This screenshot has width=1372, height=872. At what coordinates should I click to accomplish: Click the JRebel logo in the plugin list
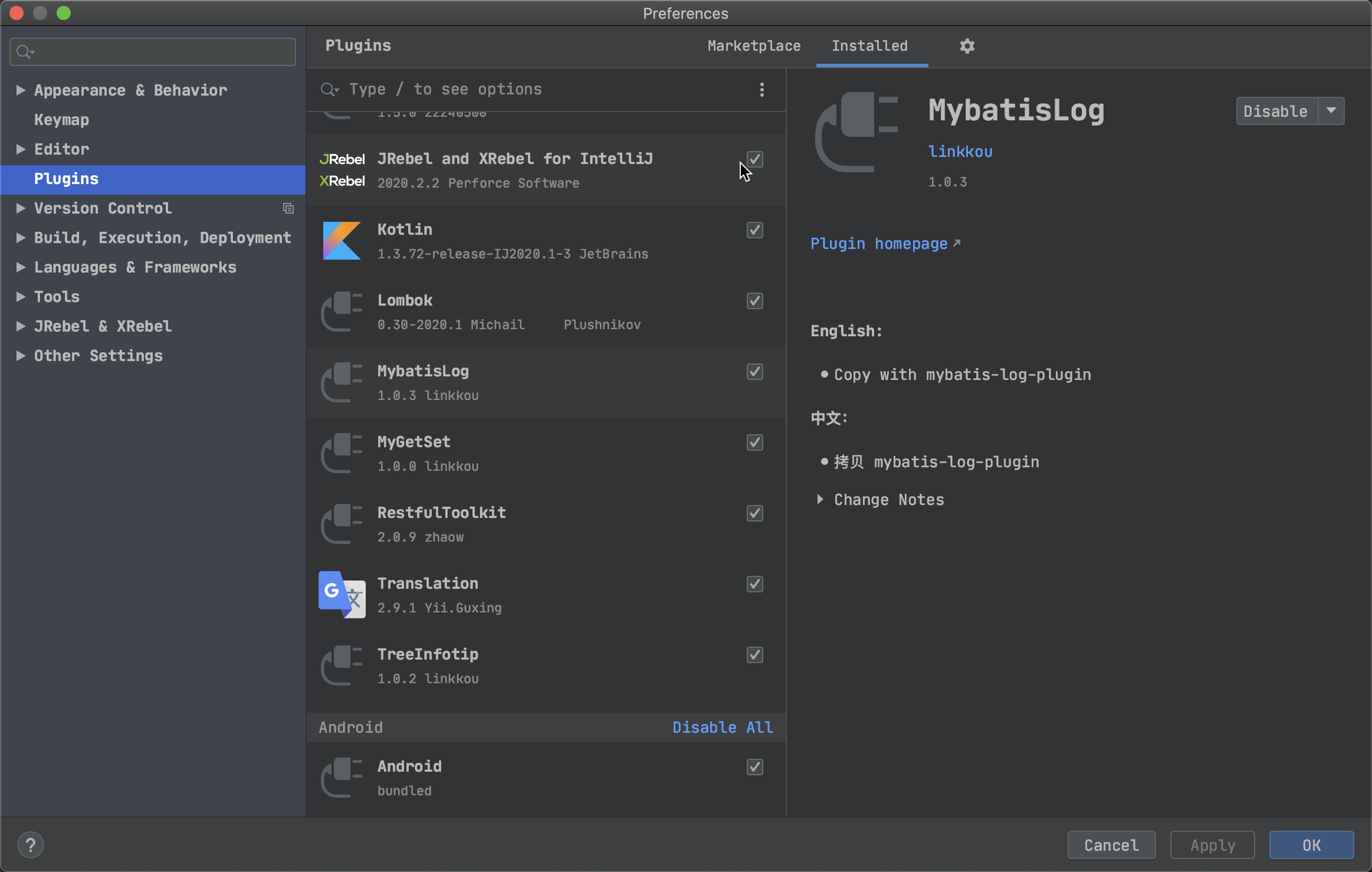coord(342,159)
